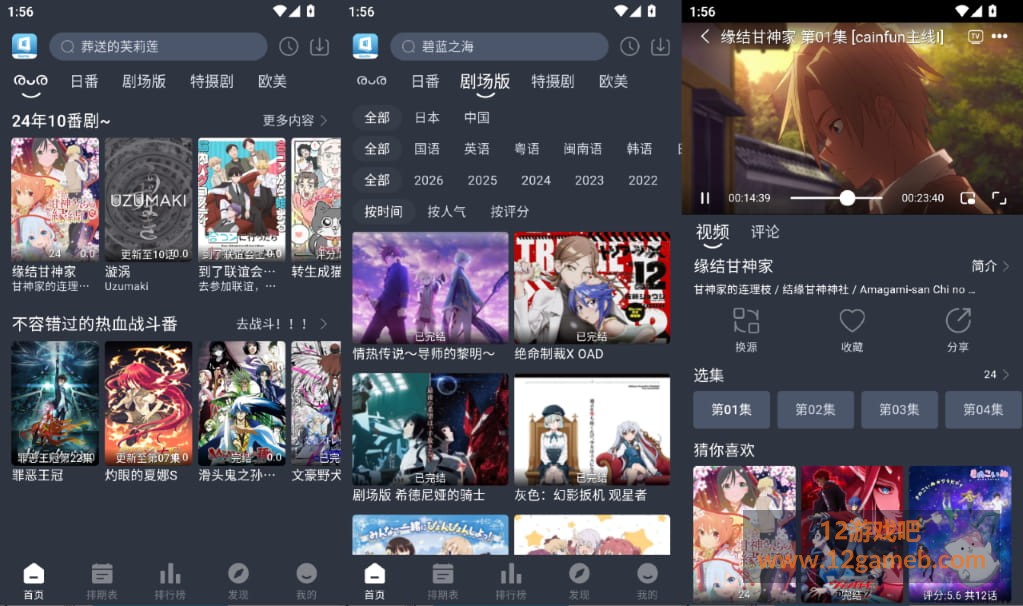Open 到了联谊会 poster in left screen
Screen dimensions: 1023x606
pyautogui.click(x=242, y=200)
